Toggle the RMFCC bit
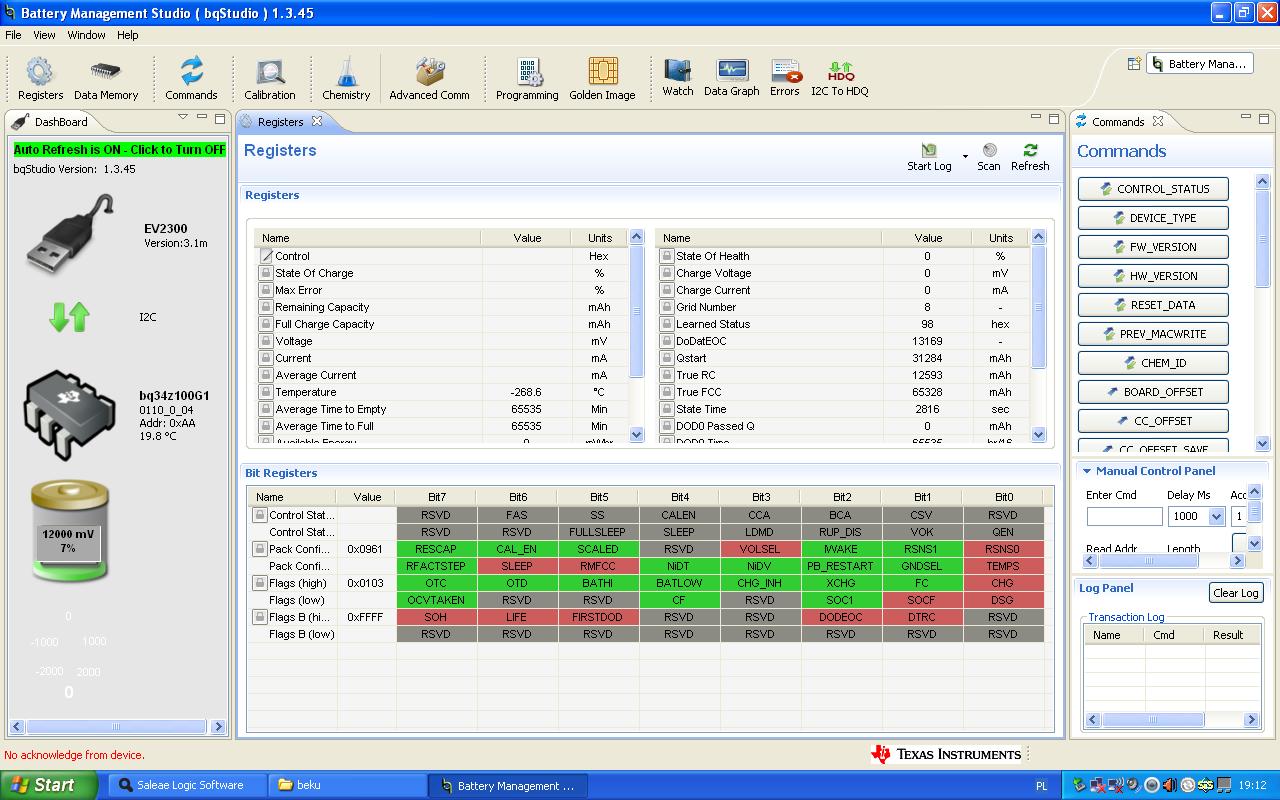The image size is (1280, 800). pos(598,566)
